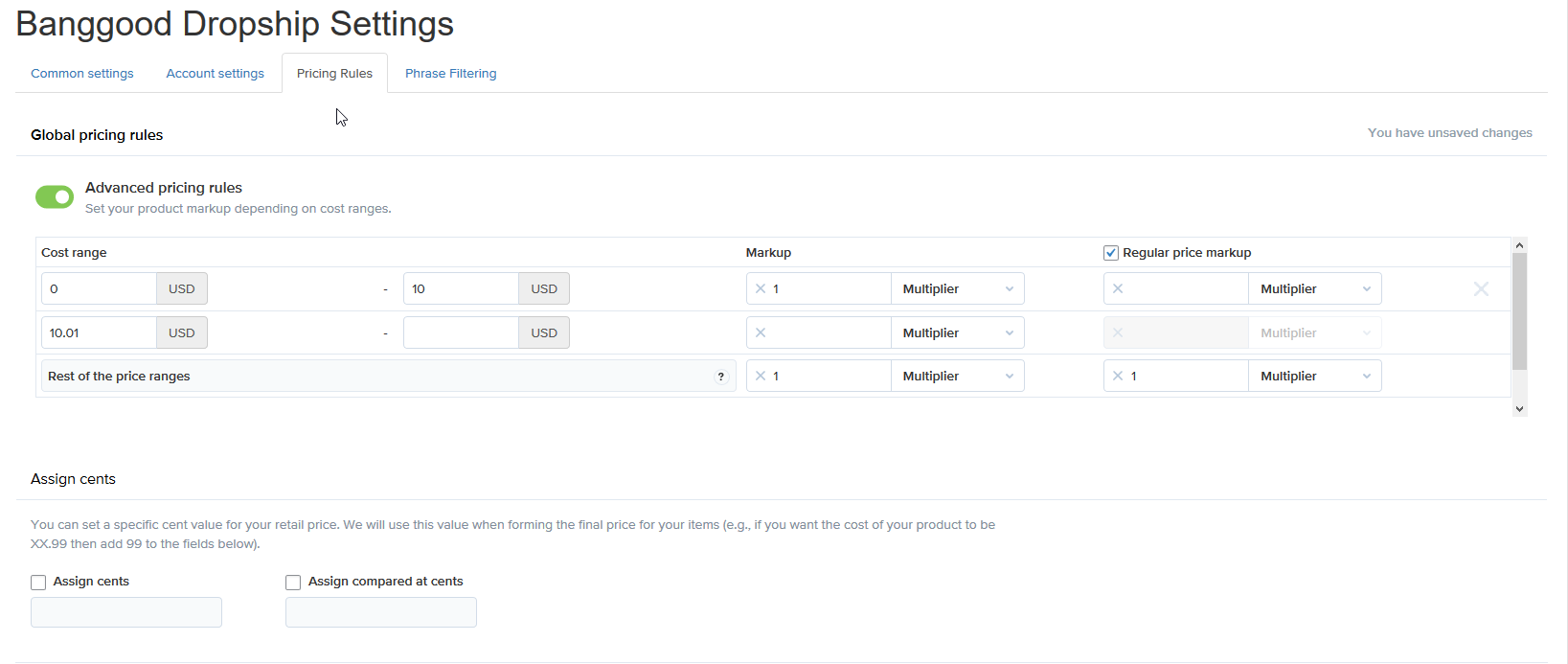Click the 'Markup' column header
The height and width of the screenshot is (664, 1568).
(768, 253)
